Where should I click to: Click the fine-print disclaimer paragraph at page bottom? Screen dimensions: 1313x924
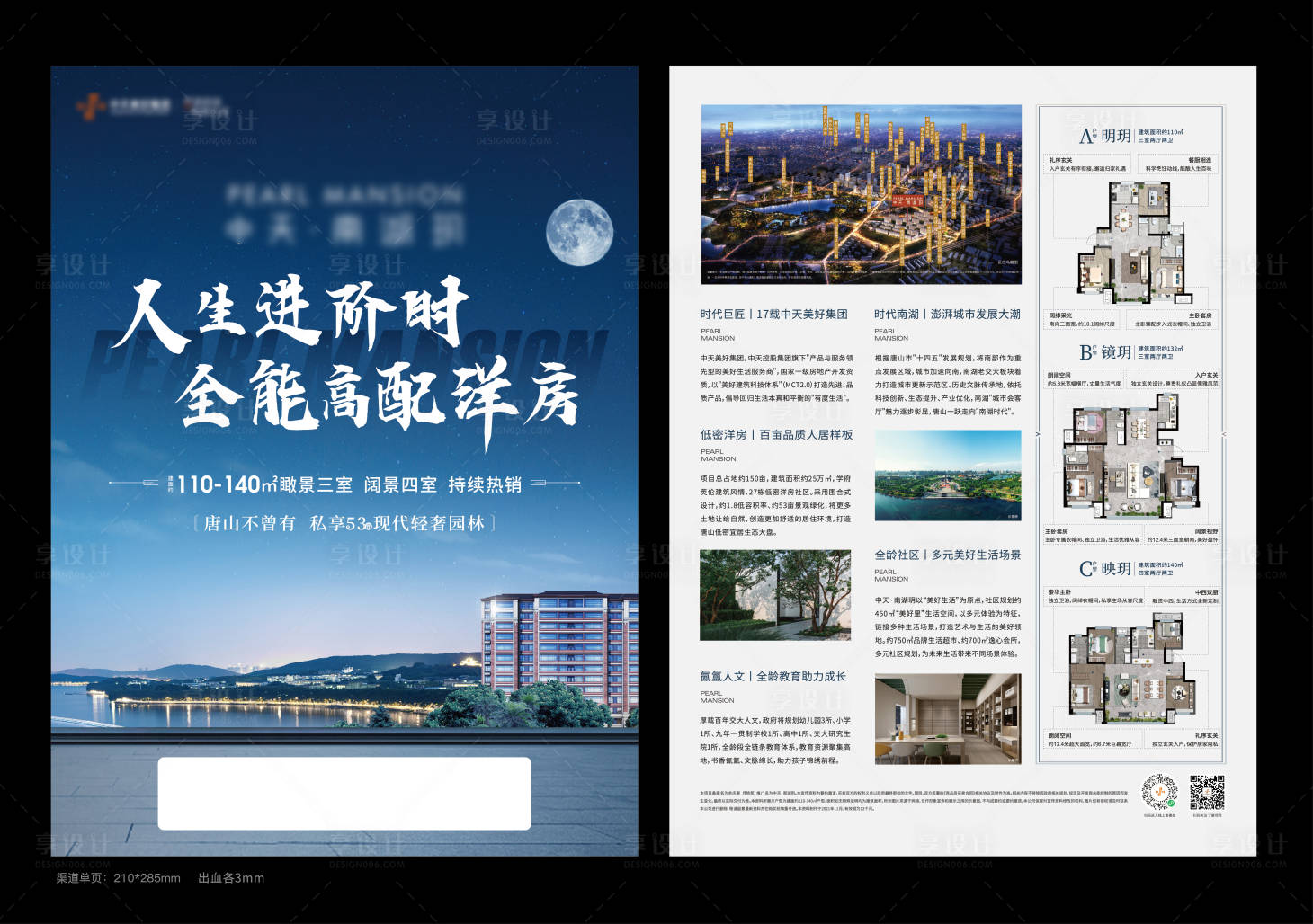point(914,800)
